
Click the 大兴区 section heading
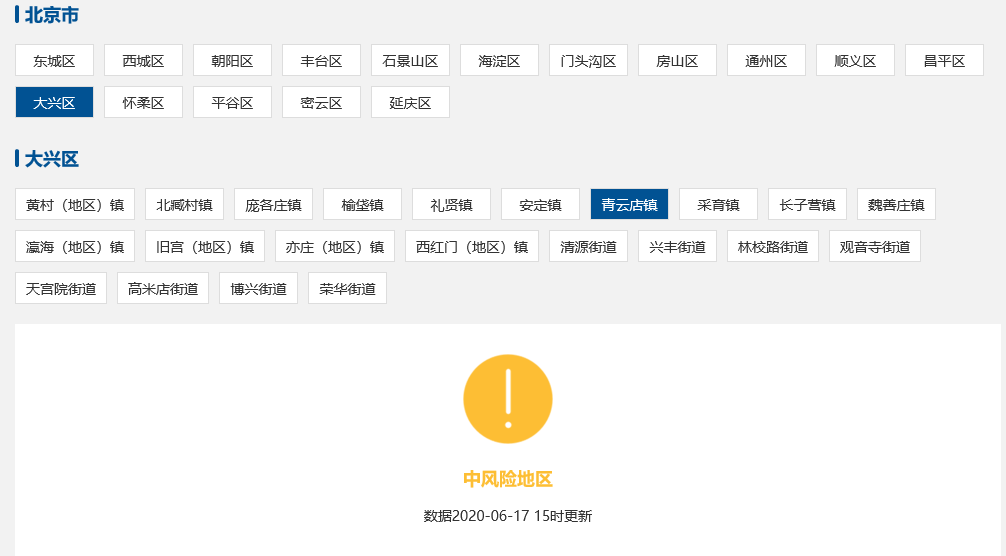(x=51, y=159)
